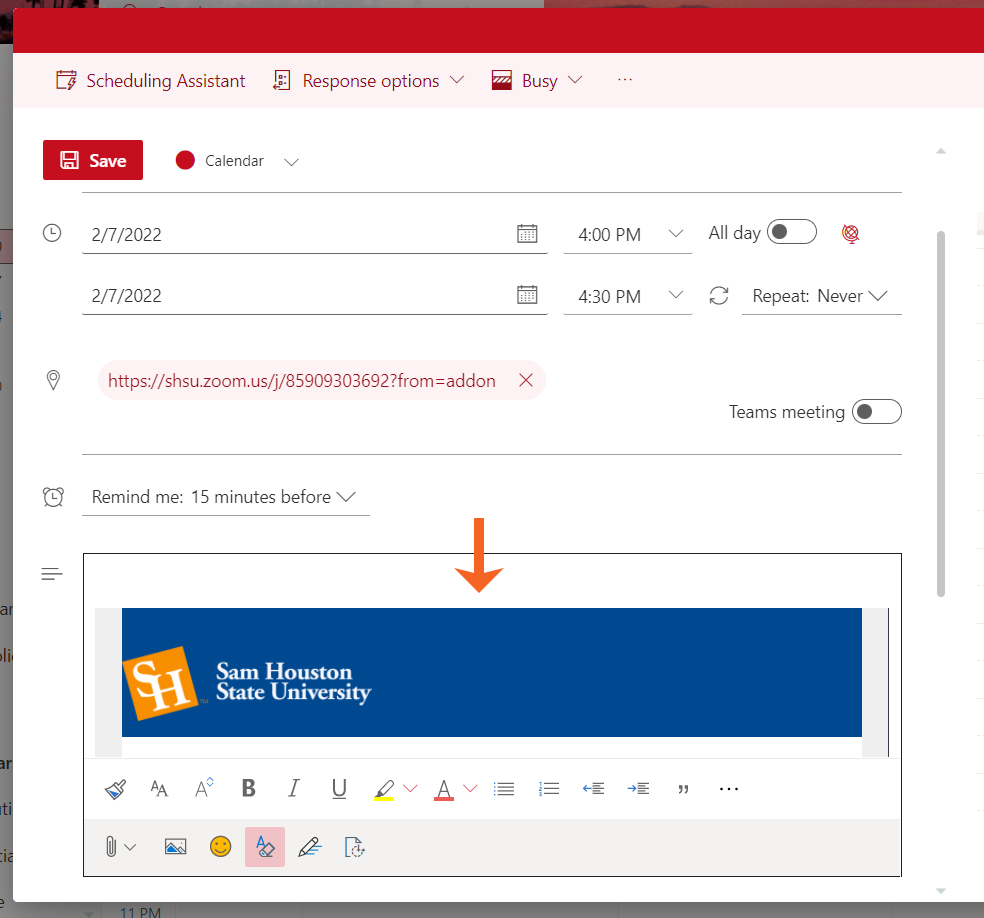Expand the 4:00 PM start time dropdown
This screenshot has width=984, height=918.
pyautogui.click(x=676, y=234)
